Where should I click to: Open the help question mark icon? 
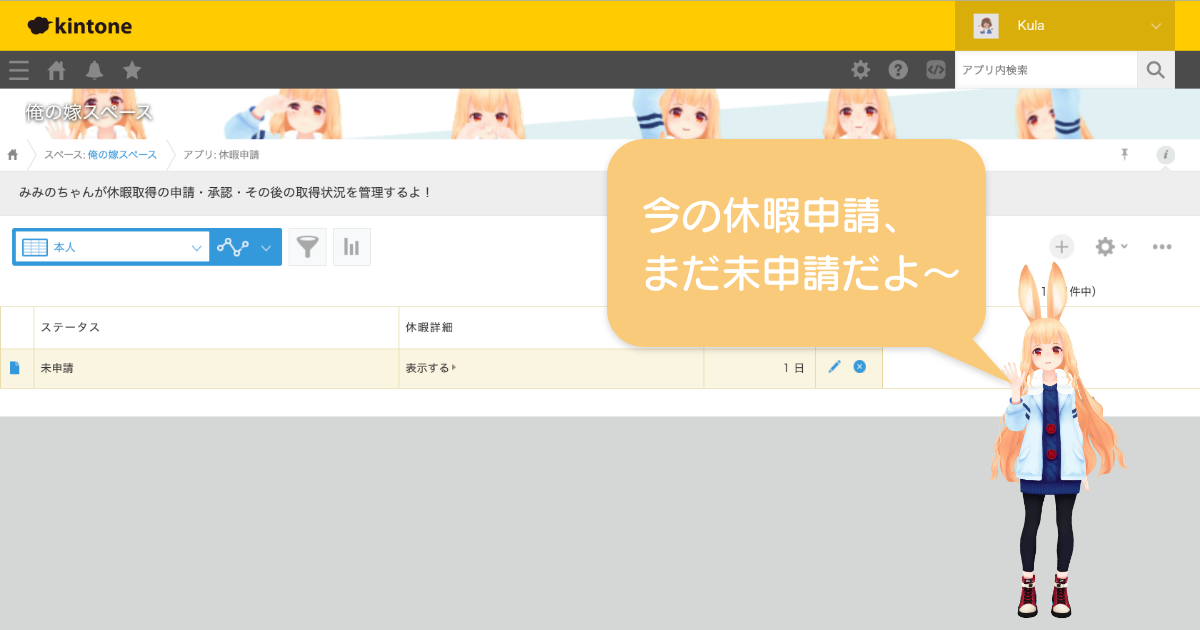[x=898, y=70]
